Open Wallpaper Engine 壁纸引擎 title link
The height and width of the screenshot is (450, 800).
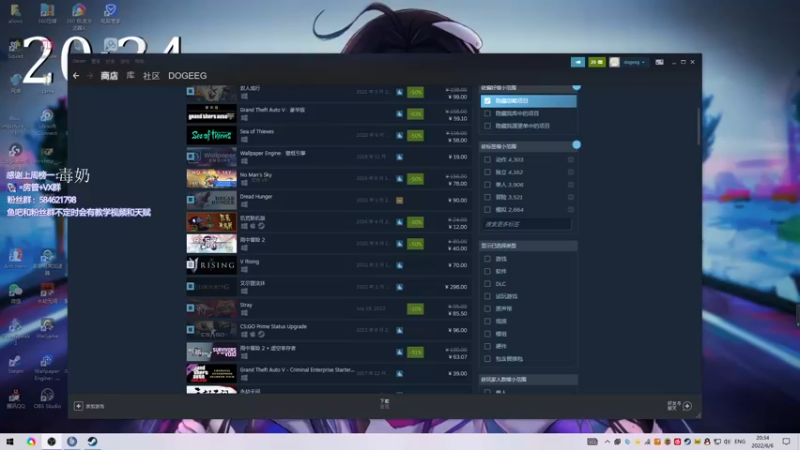point(272,153)
